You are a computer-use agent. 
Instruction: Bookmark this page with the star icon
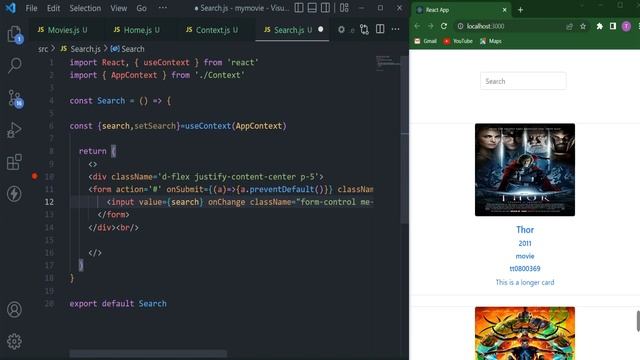tap(583, 26)
